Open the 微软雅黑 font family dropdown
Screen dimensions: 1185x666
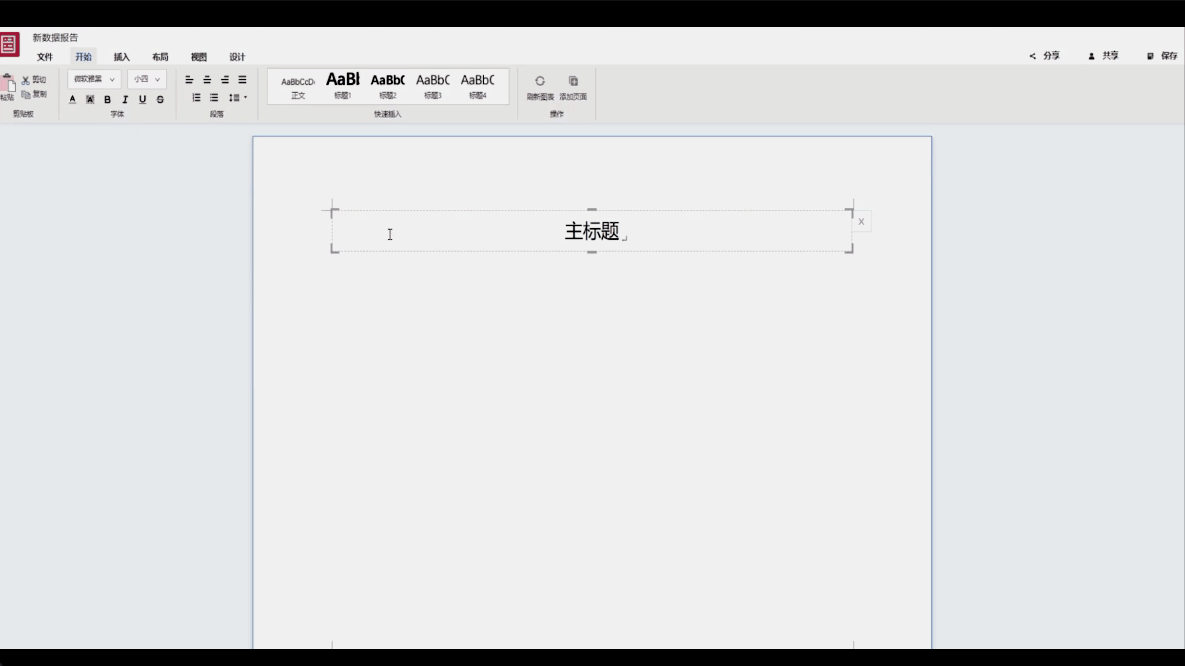[x=94, y=79]
